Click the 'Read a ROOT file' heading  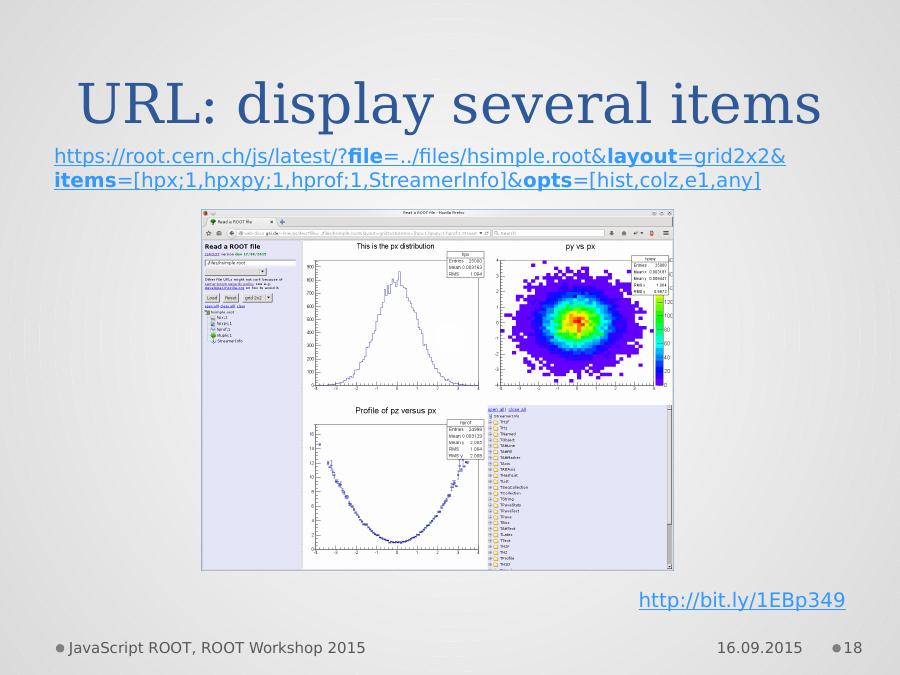coord(232,246)
